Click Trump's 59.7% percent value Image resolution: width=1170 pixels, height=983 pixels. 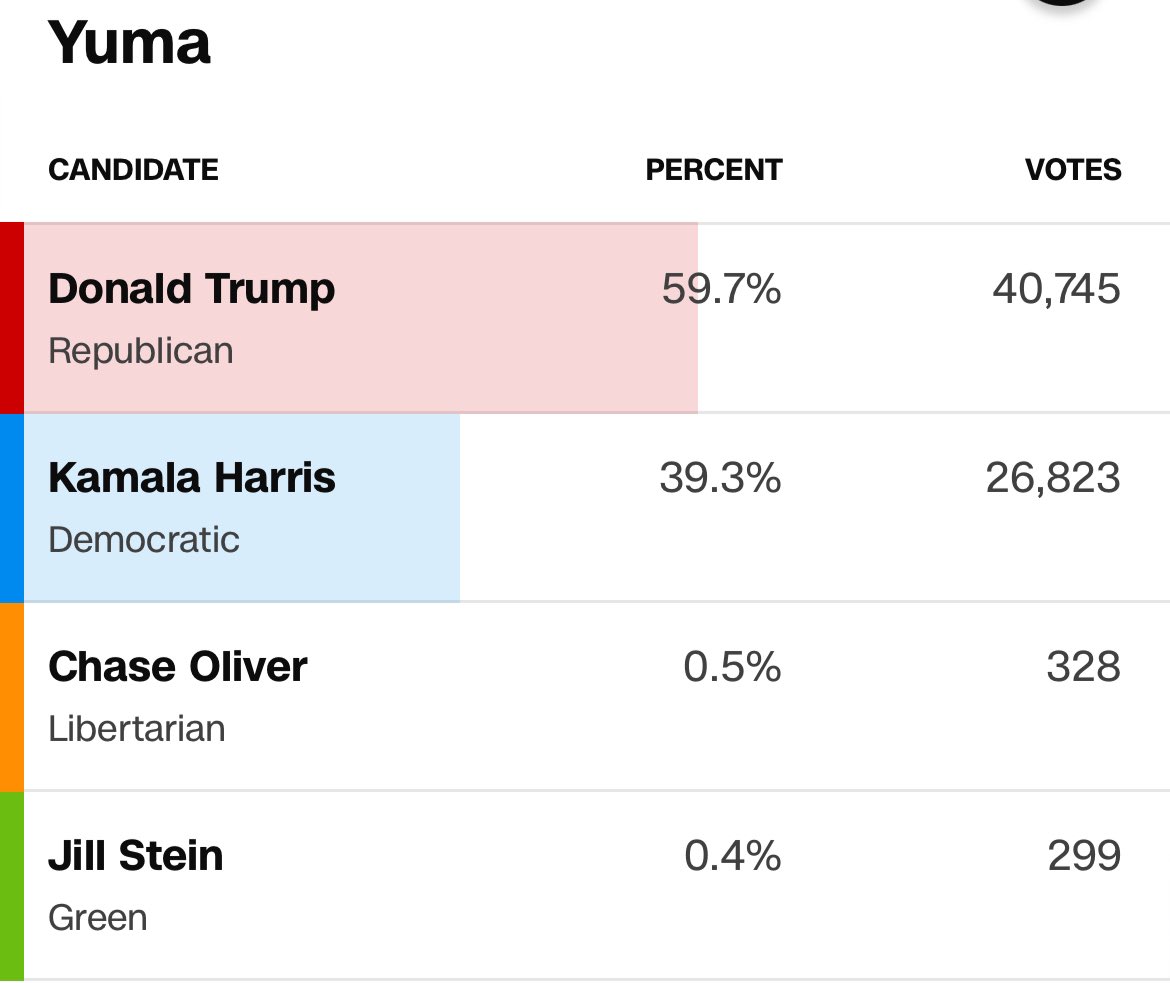721,289
